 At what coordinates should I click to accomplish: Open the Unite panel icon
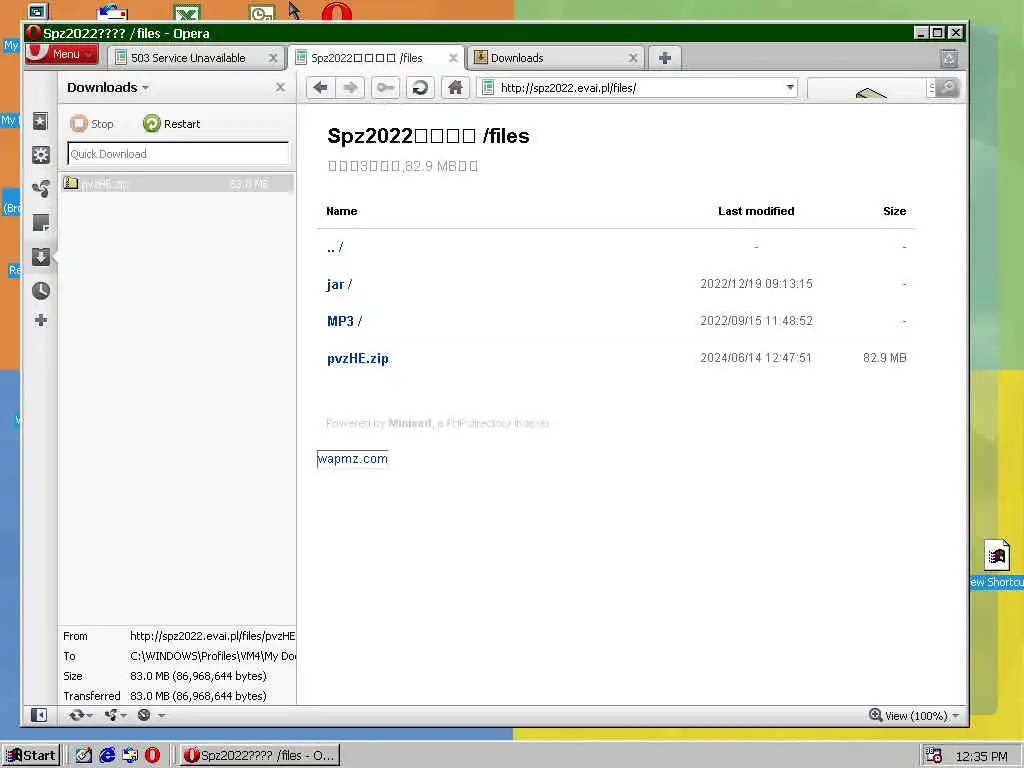(40, 189)
